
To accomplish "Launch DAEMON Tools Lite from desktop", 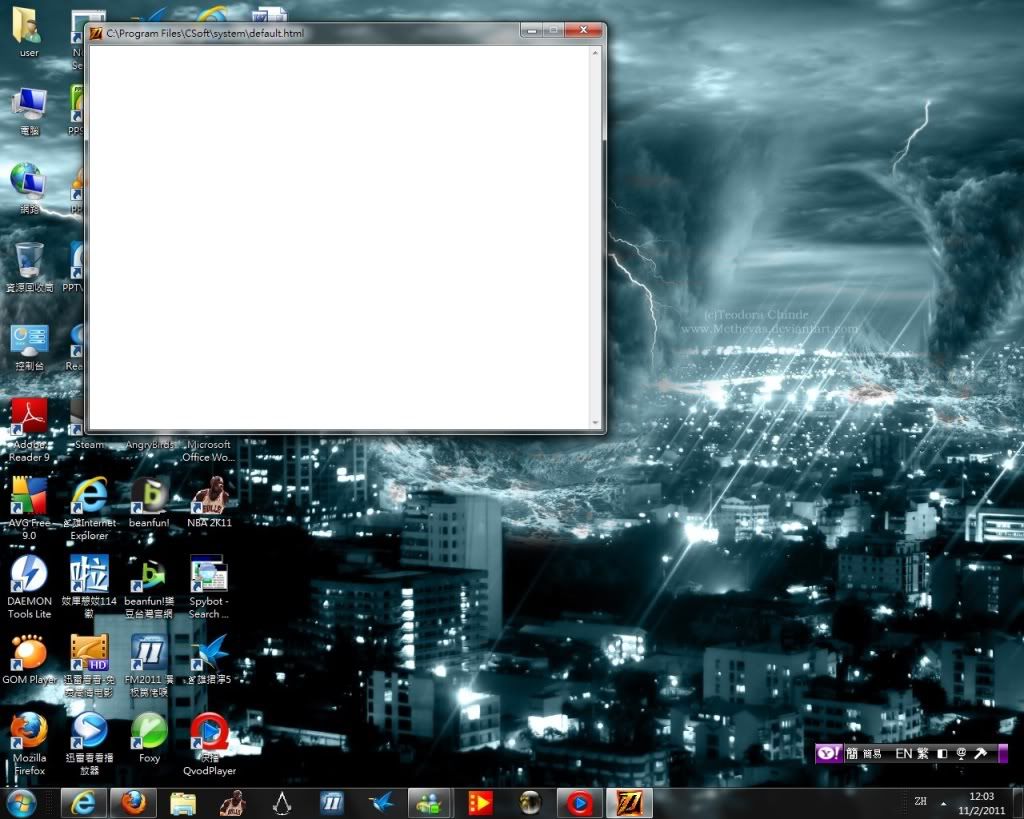I will click(x=29, y=577).
